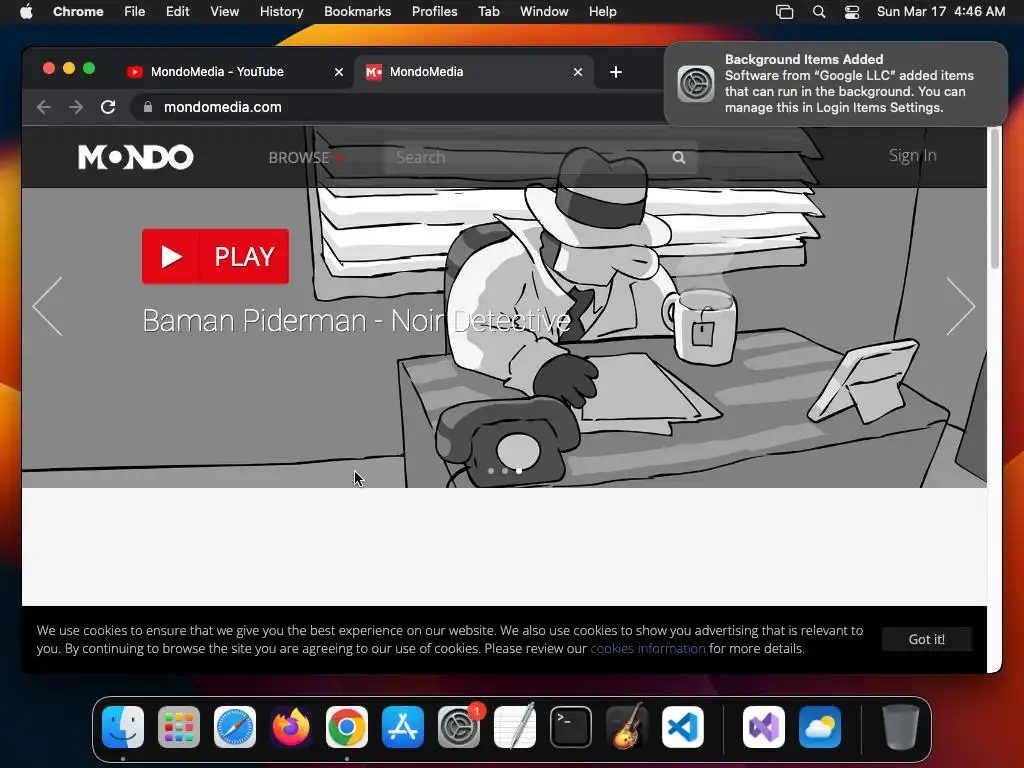Image resolution: width=1024 pixels, height=768 pixels.
Task: Open Visual Studio from the Dock
Action: pyautogui.click(x=764, y=727)
